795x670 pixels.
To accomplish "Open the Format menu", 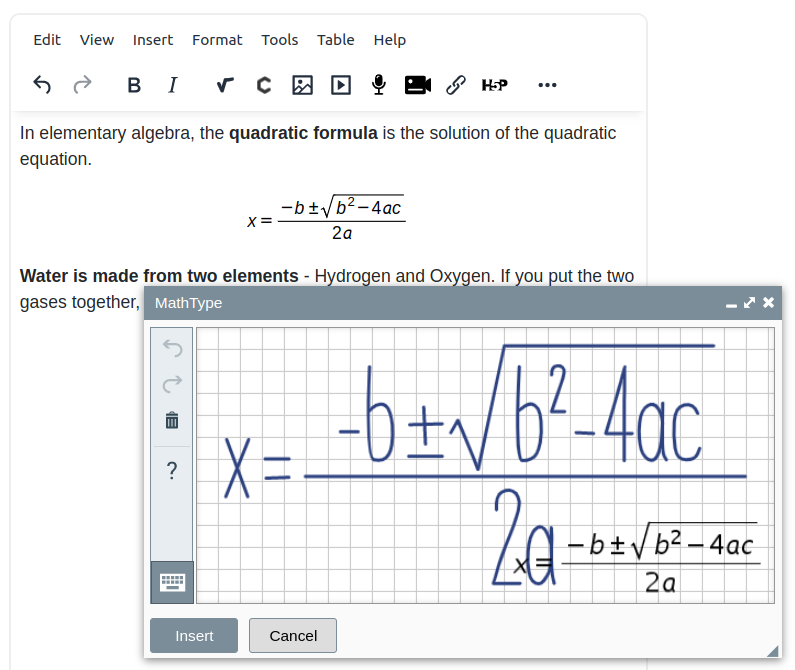I will click(x=217, y=40).
